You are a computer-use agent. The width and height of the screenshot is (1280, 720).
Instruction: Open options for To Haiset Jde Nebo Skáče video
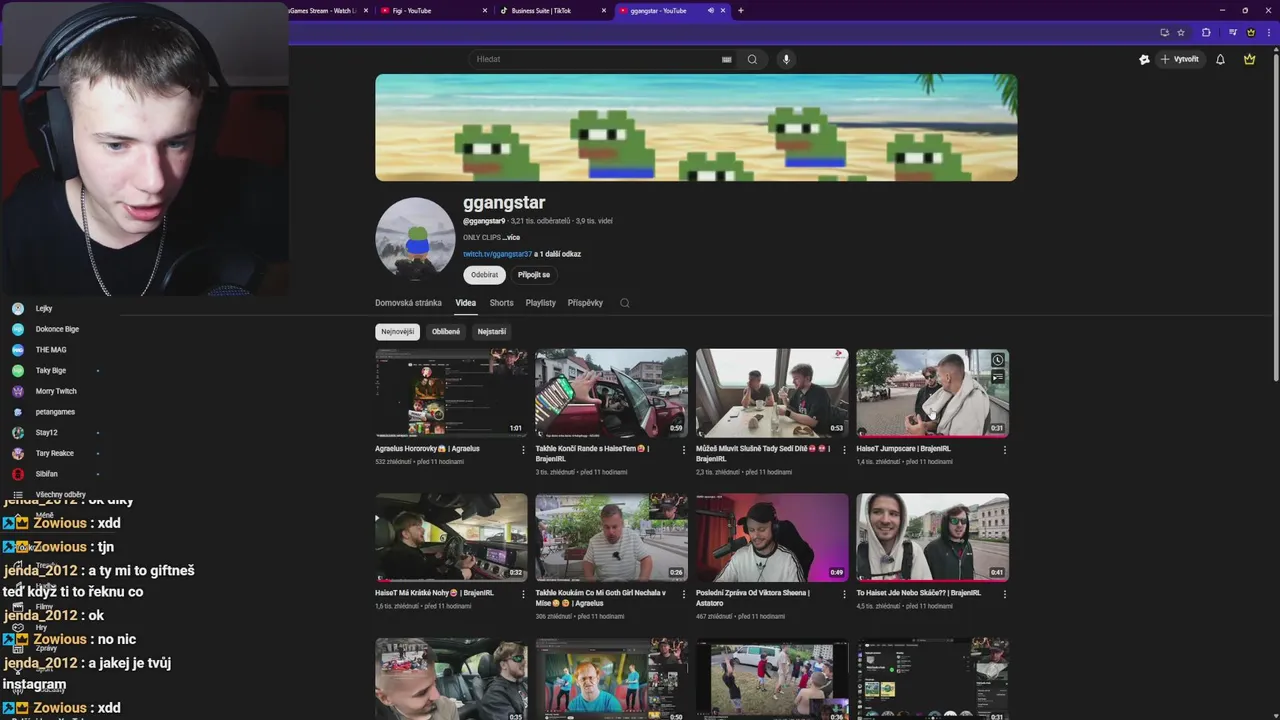[1005, 594]
